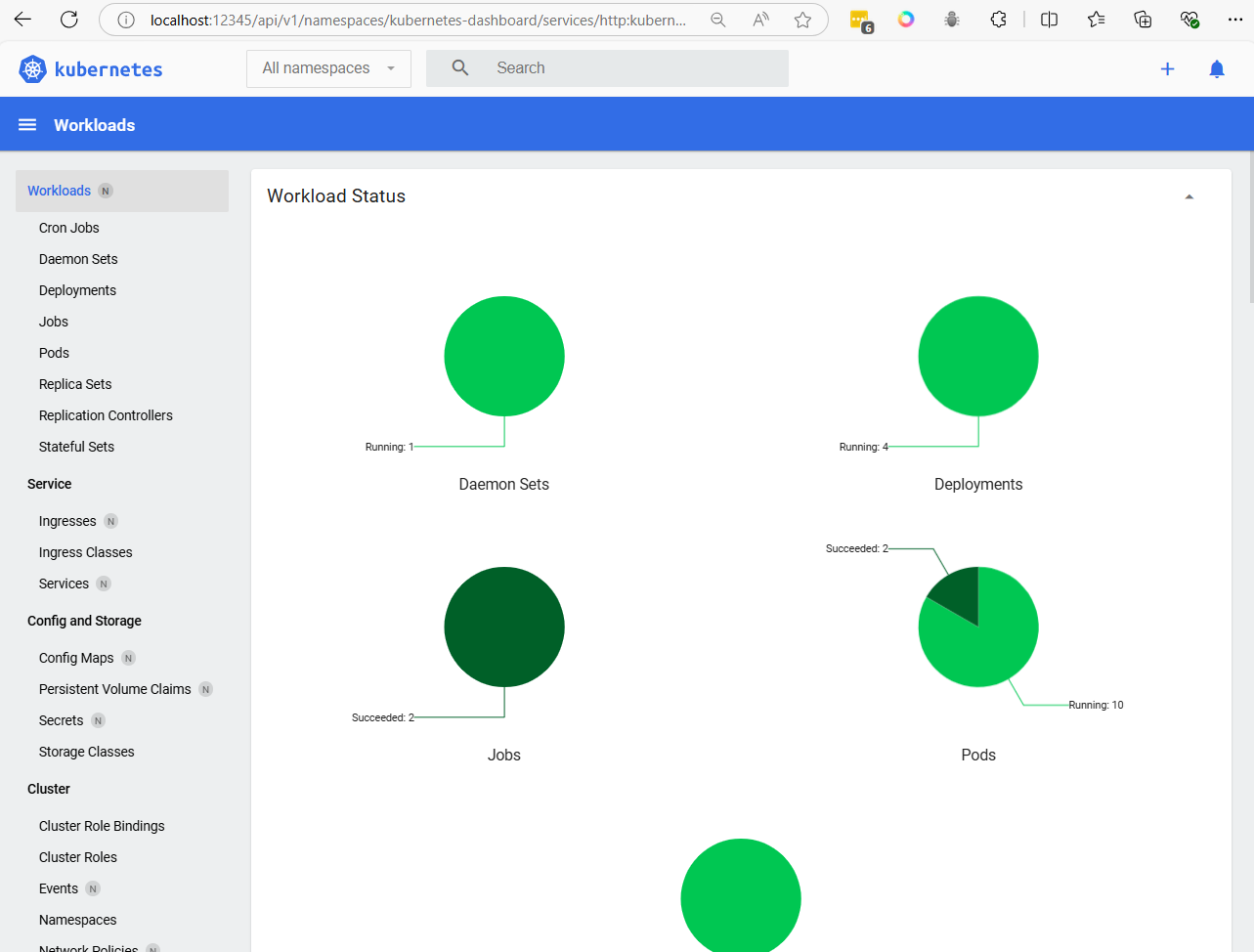Click the search magnifier icon

[460, 67]
